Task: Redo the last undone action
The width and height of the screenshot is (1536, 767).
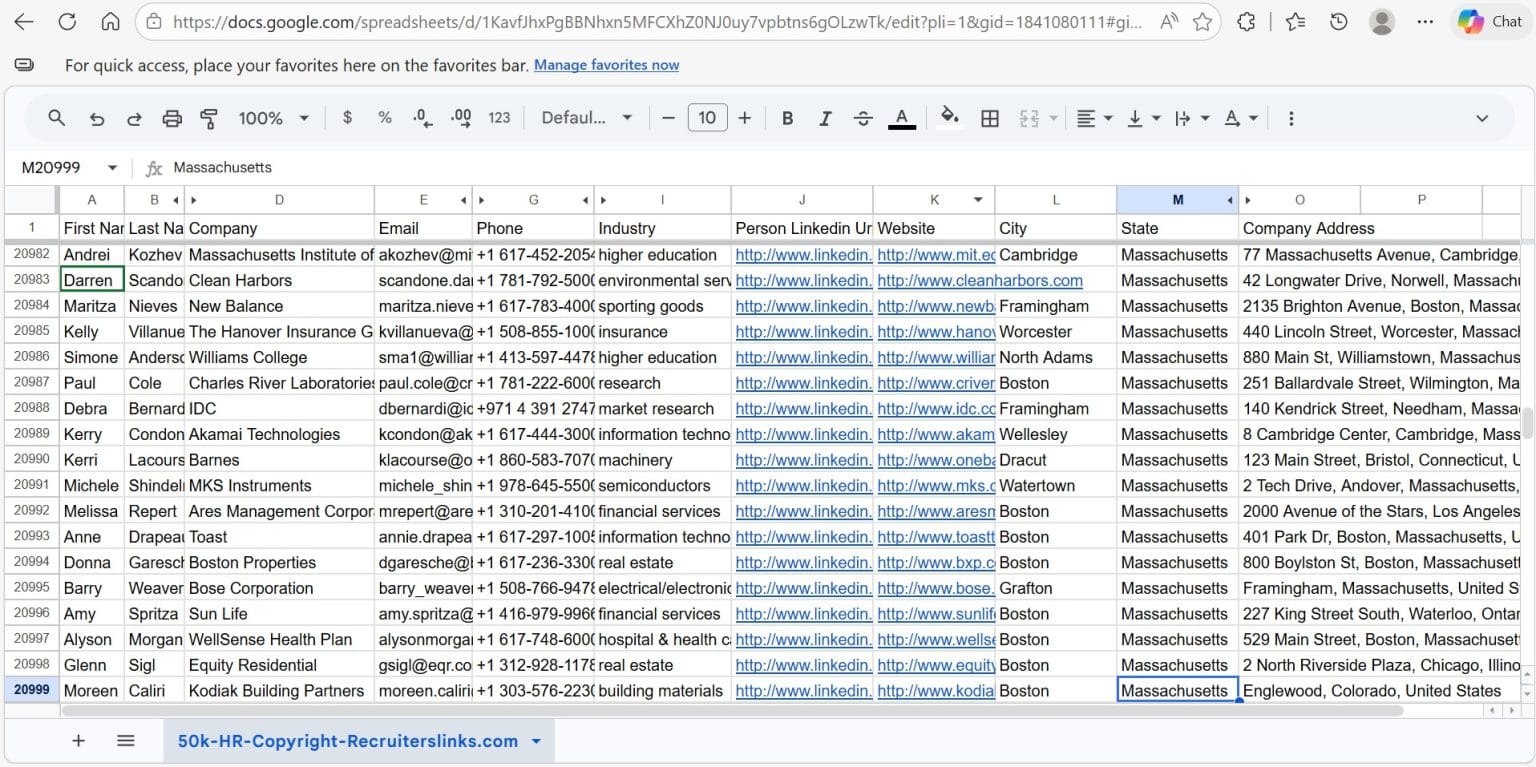Action: (134, 118)
